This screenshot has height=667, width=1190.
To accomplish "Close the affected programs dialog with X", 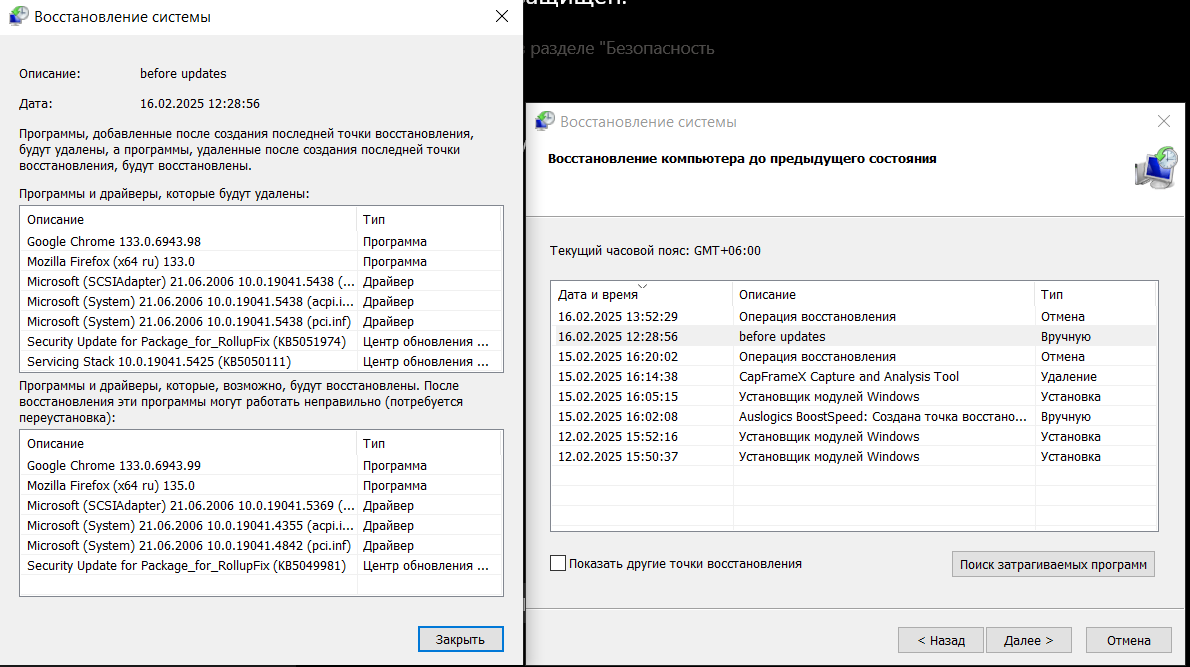I will coord(502,17).
